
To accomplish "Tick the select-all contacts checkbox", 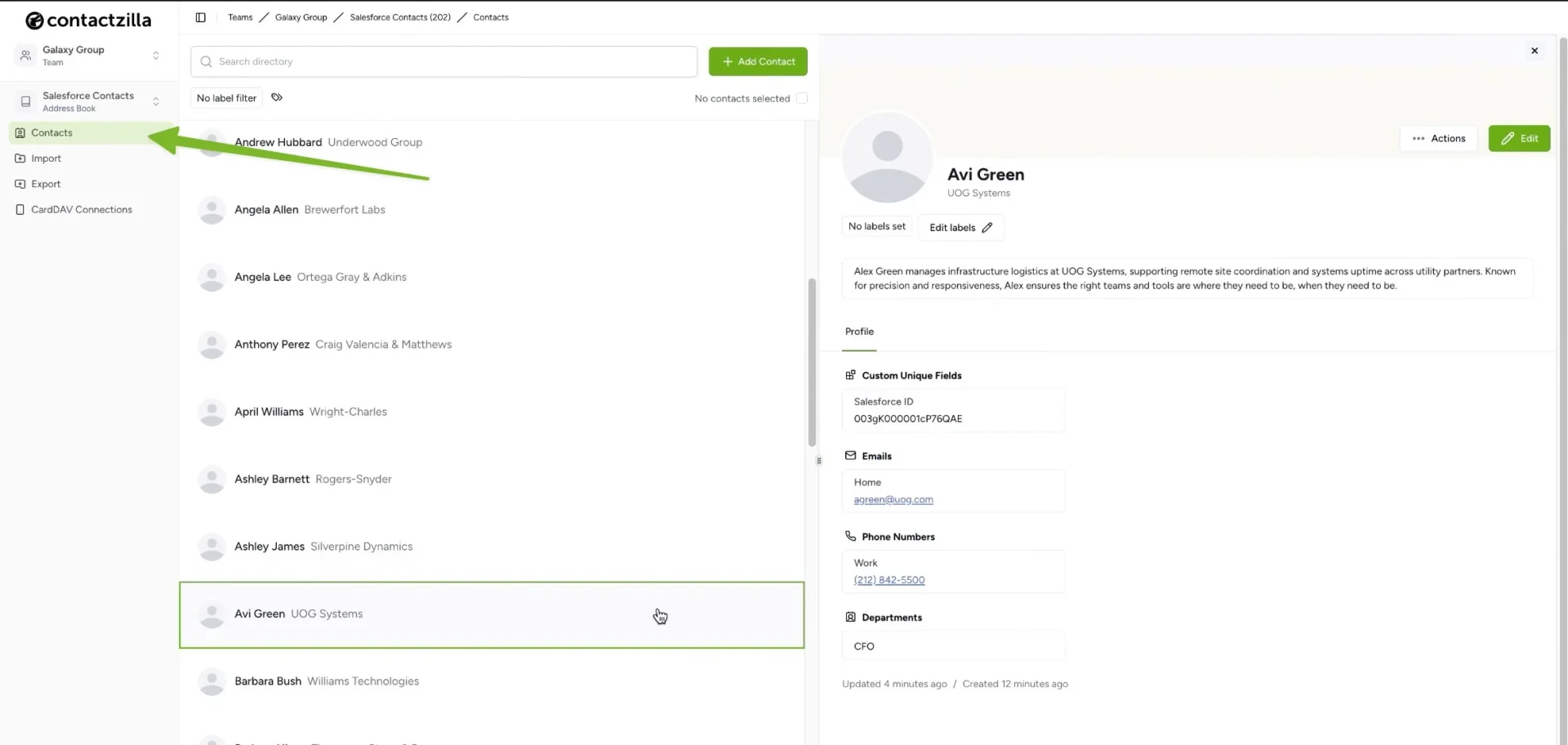I will (x=802, y=98).
